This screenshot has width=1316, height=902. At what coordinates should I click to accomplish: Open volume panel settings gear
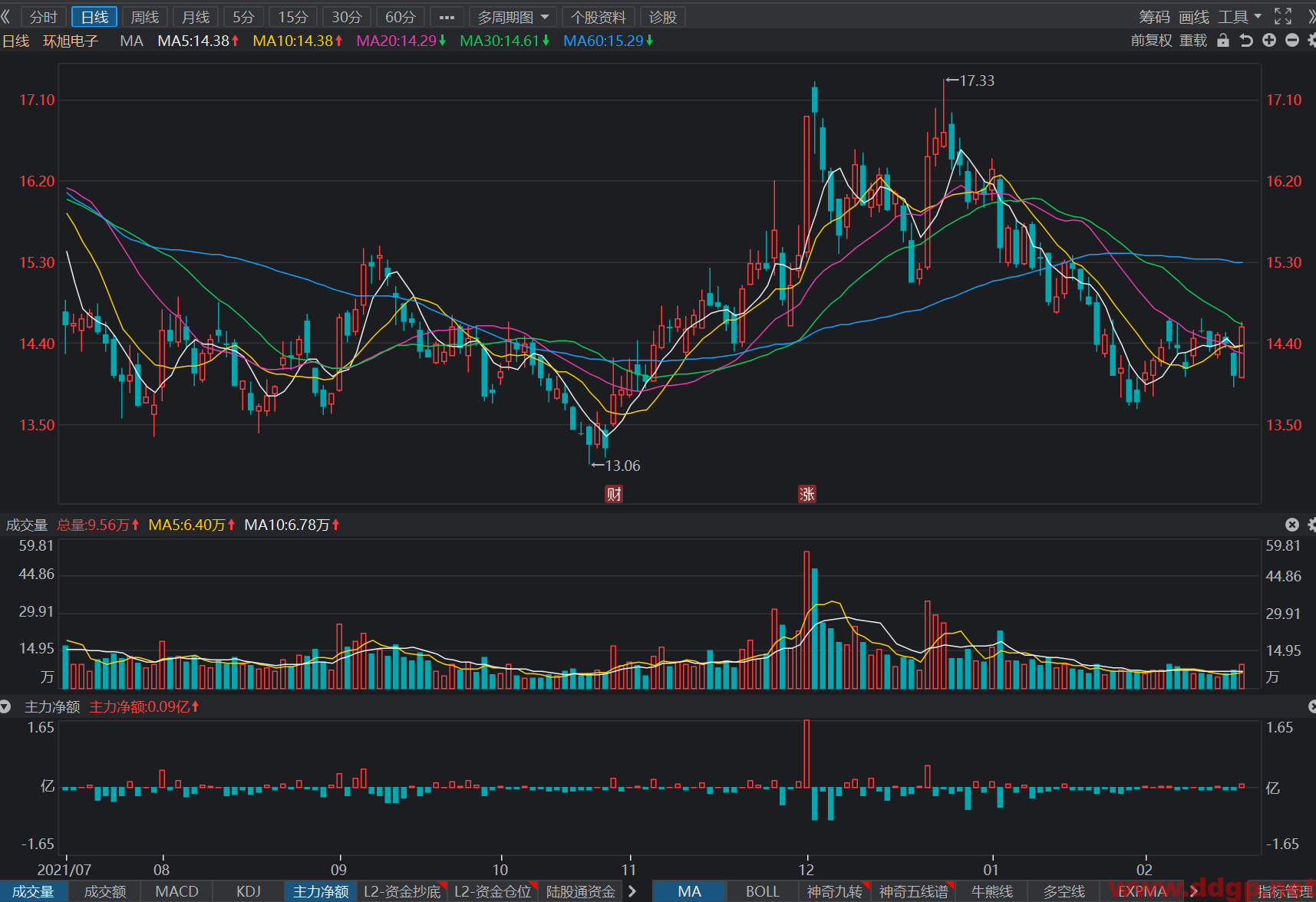1311,525
